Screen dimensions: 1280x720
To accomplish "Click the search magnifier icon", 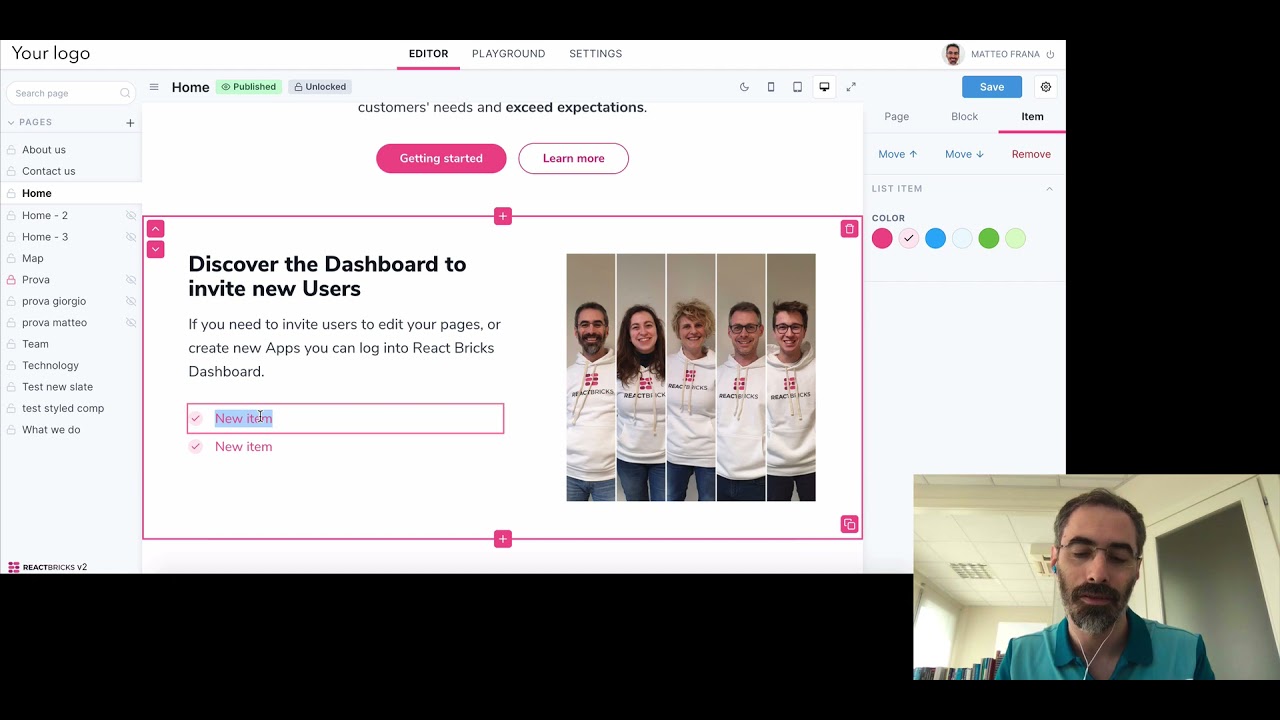I will (125, 93).
